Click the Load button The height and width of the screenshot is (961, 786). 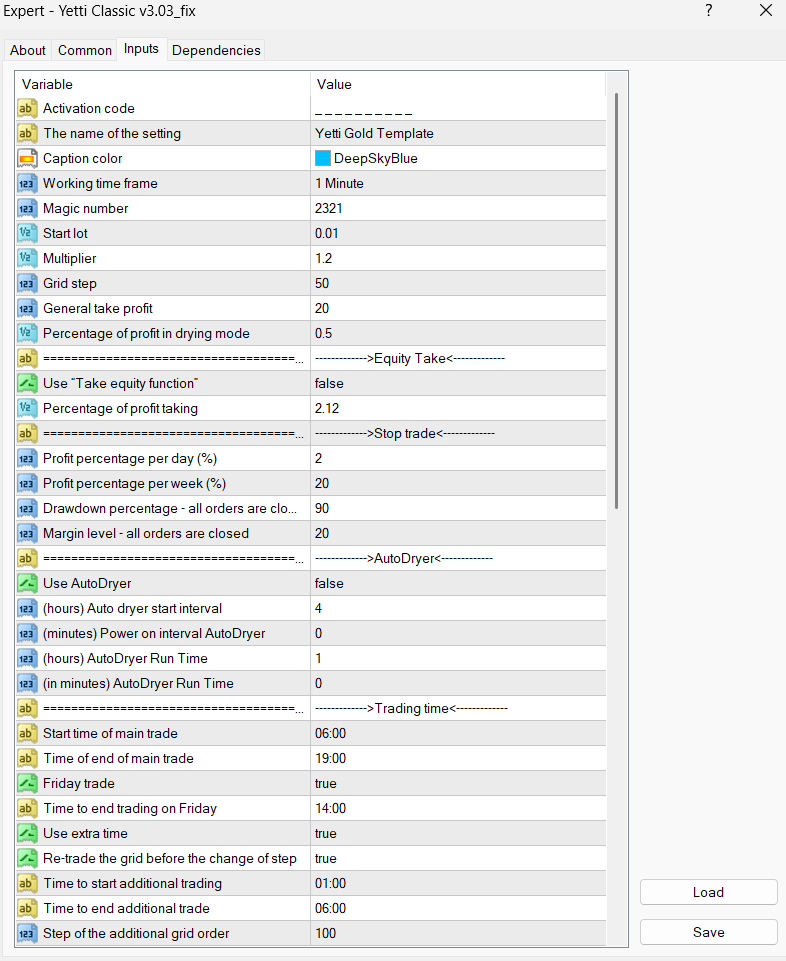(708, 892)
